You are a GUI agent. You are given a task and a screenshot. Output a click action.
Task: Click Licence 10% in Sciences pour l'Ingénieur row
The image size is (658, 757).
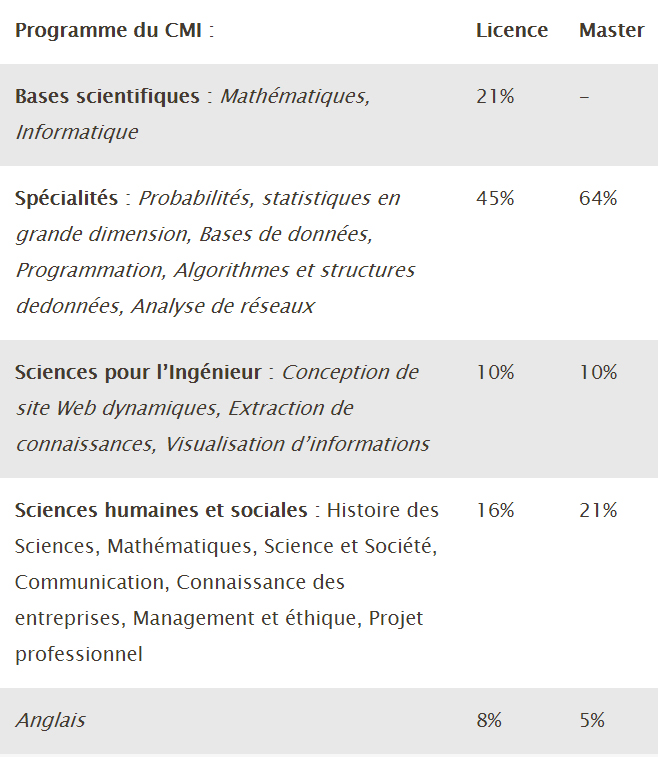pyautogui.click(x=495, y=372)
